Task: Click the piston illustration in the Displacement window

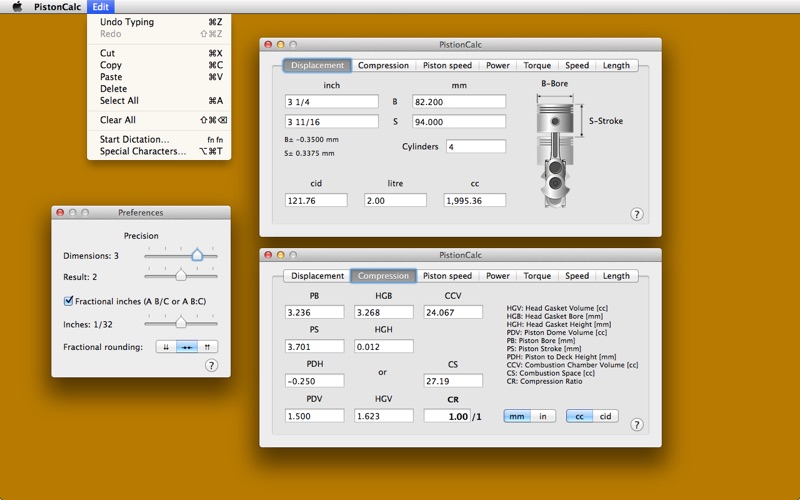Action: (555, 156)
